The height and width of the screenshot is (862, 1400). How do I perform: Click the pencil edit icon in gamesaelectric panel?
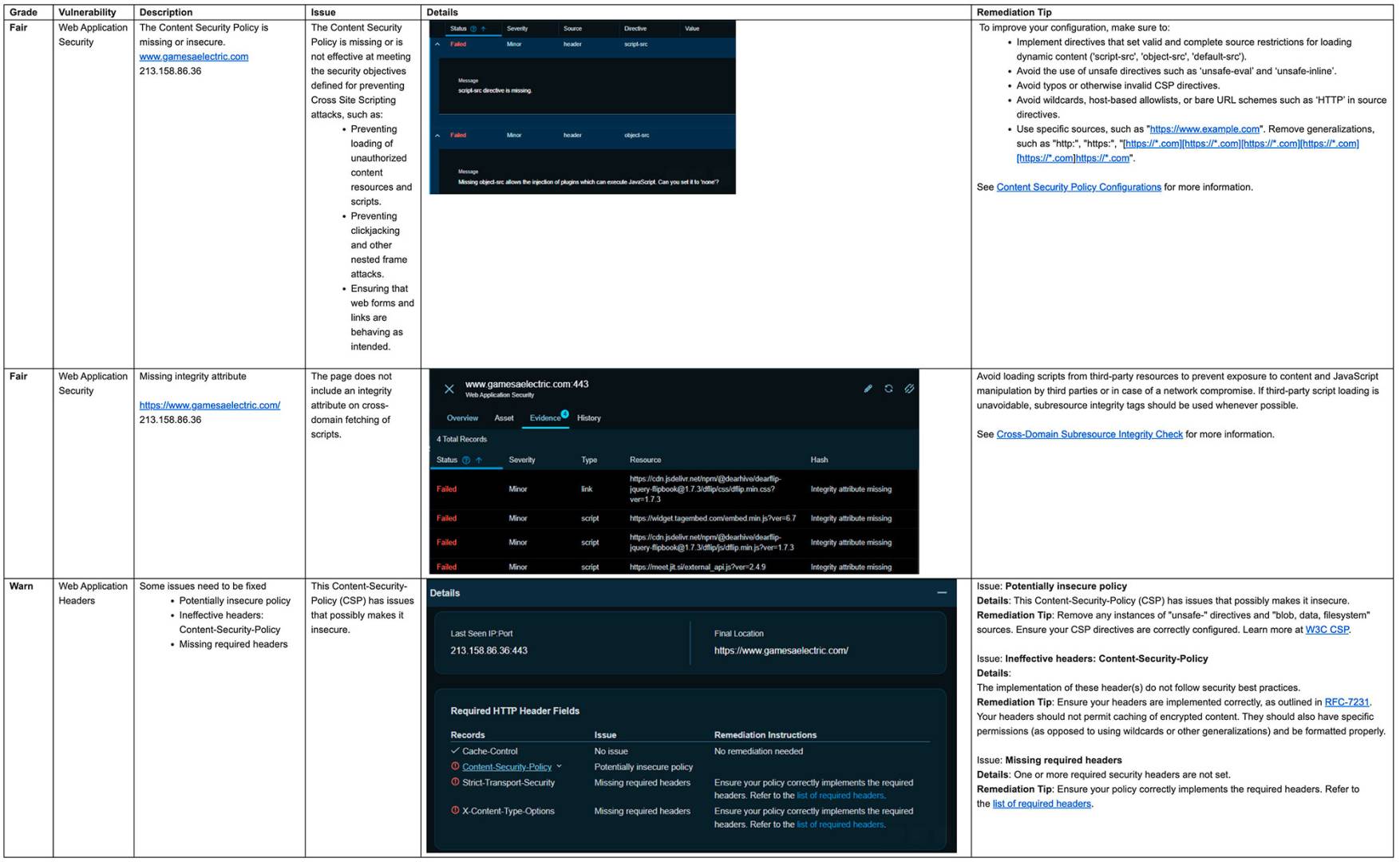(x=868, y=389)
